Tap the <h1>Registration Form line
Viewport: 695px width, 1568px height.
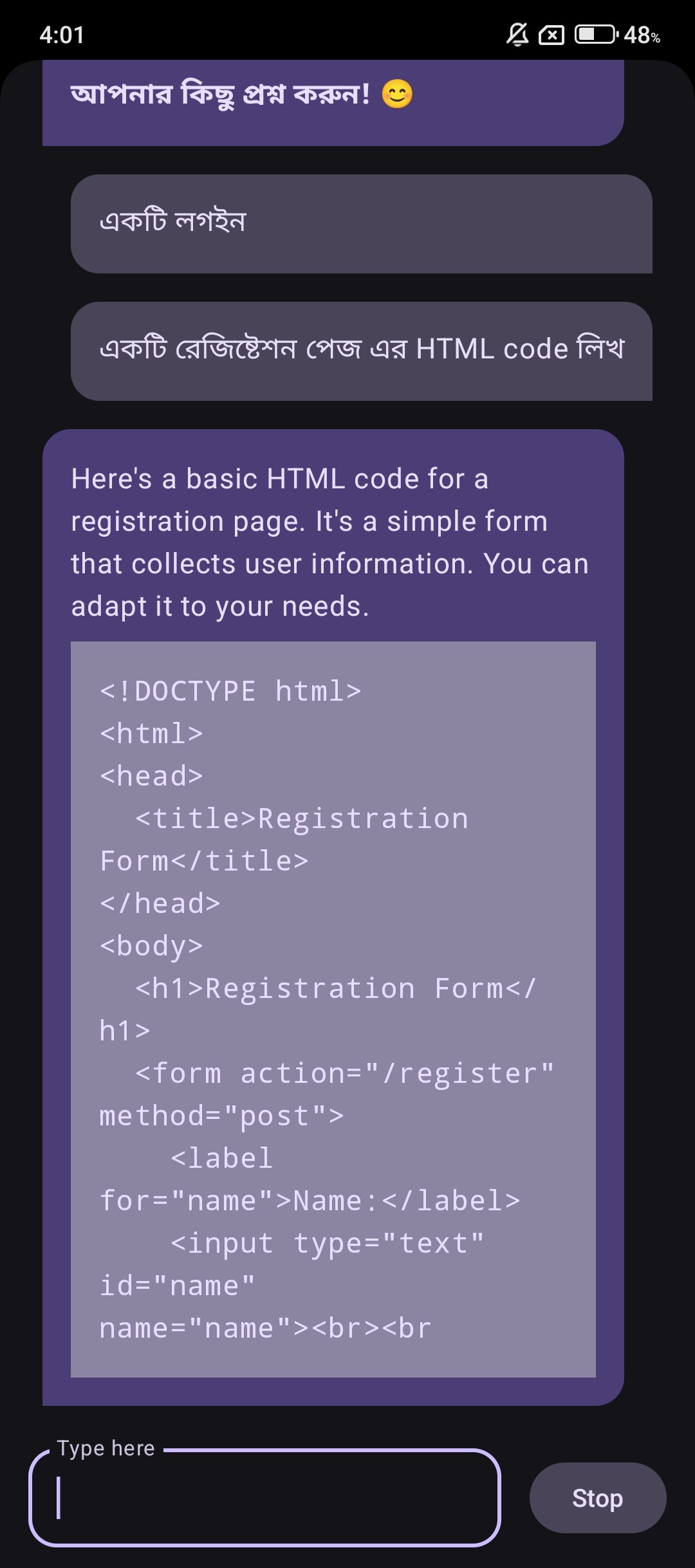coord(335,988)
